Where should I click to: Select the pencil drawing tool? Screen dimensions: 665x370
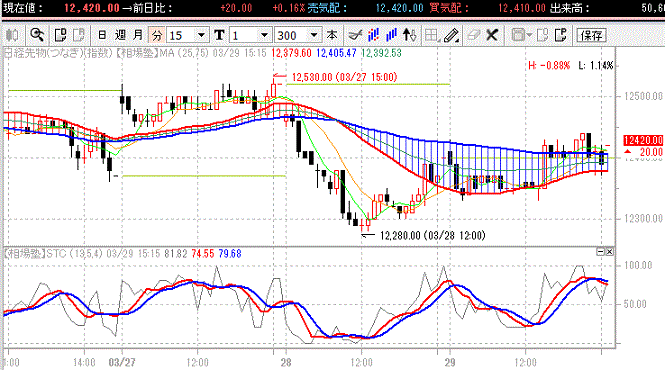pos(451,35)
